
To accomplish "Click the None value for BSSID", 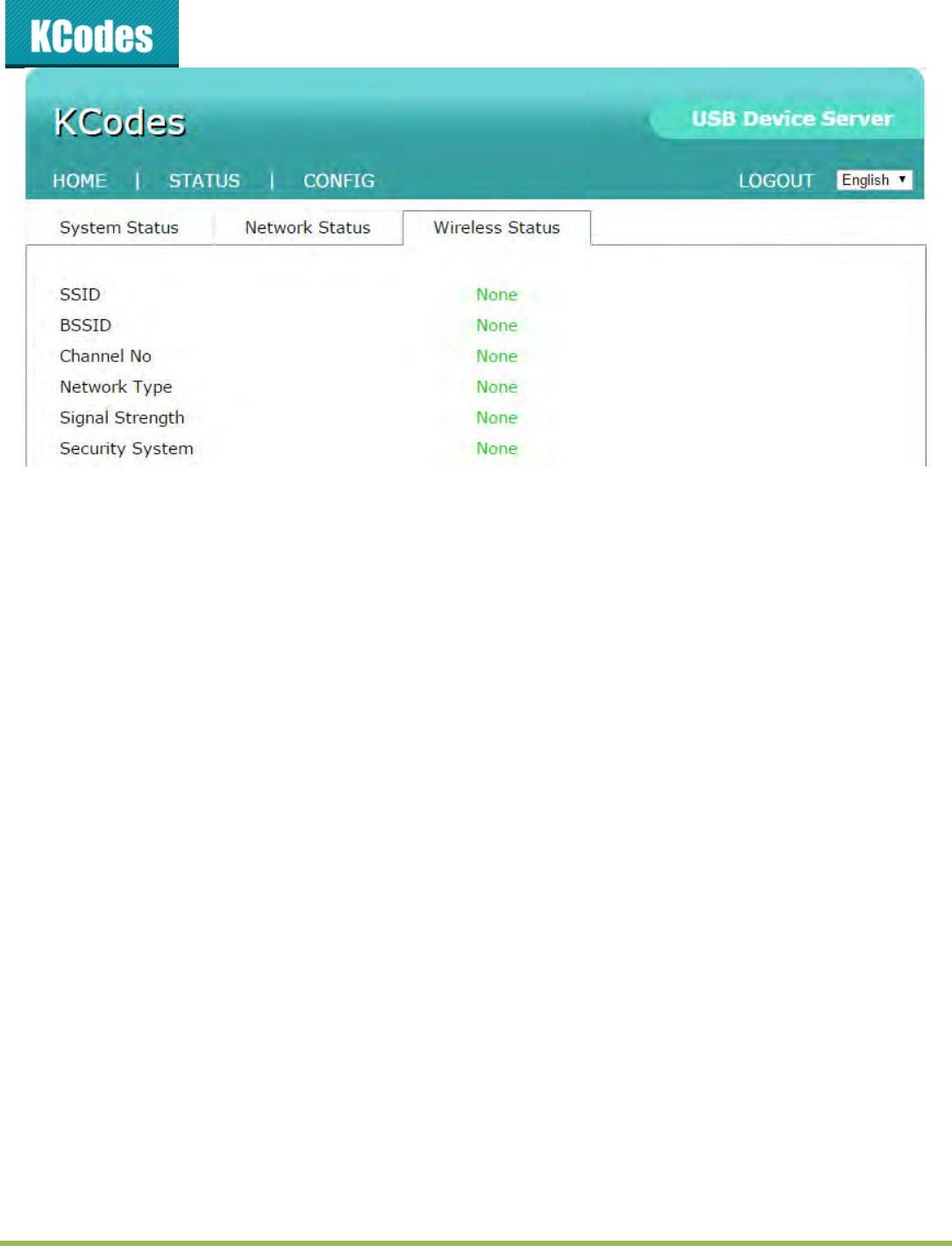I will (497, 325).
